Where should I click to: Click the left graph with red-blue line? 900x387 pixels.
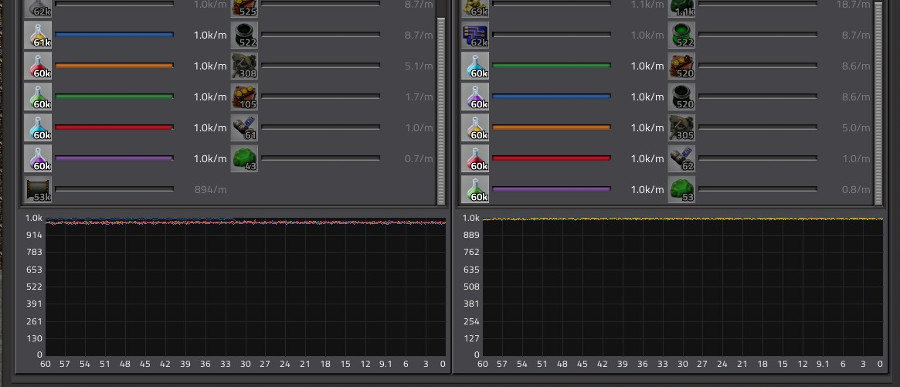pyautogui.click(x=246, y=287)
